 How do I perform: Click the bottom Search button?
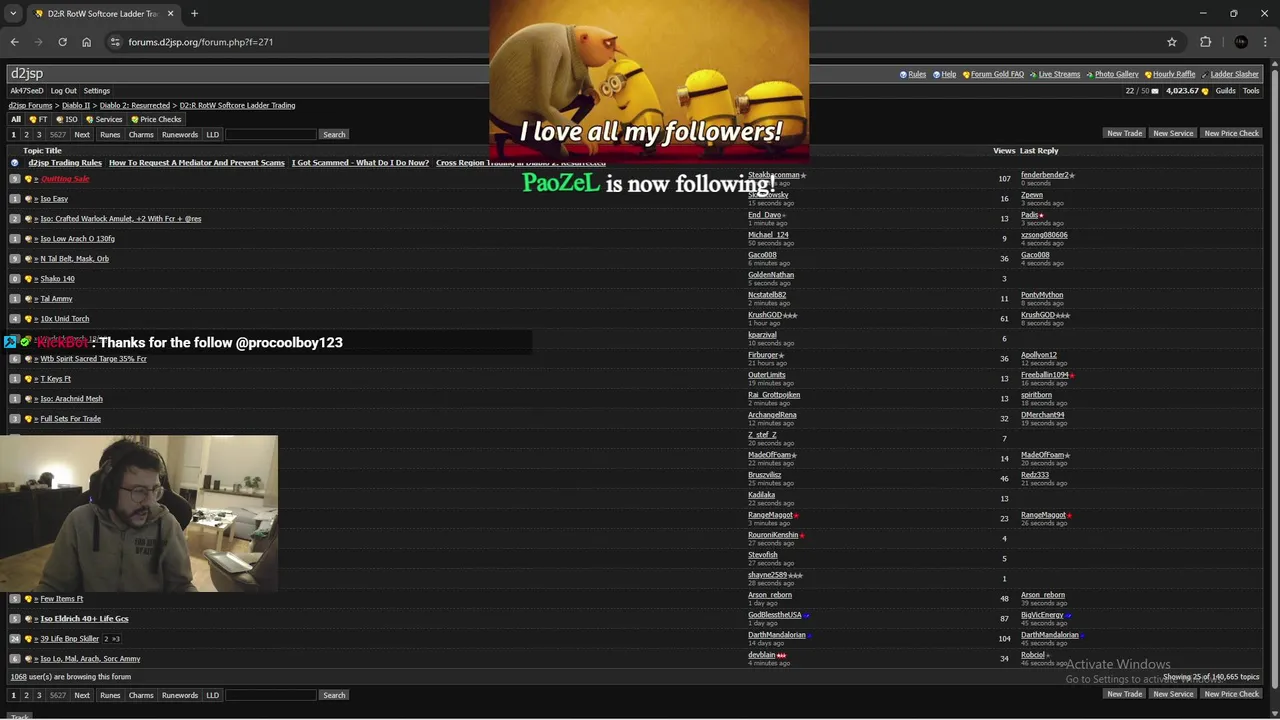pos(334,695)
